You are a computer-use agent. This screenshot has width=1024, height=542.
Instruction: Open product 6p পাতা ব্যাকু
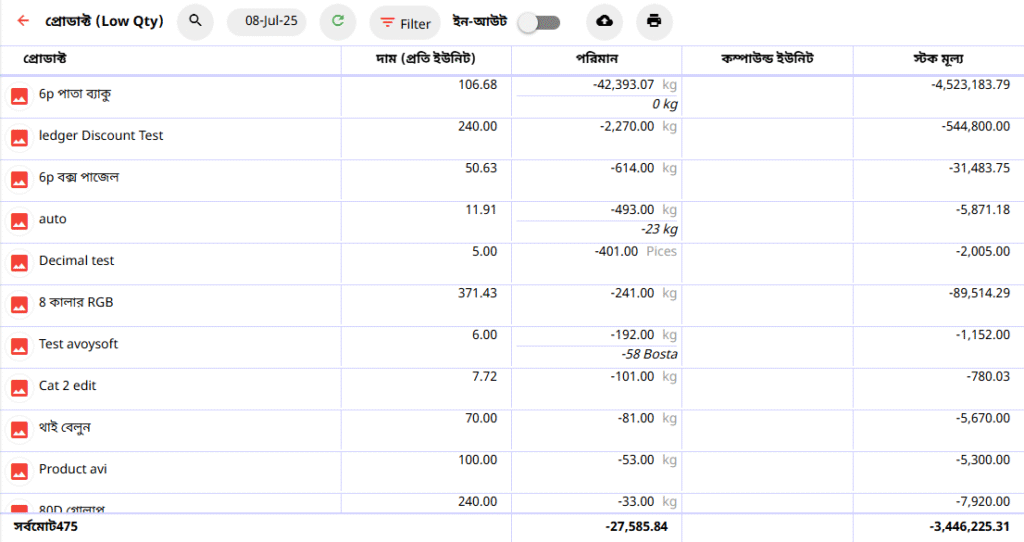pyautogui.click(x=74, y=94)
